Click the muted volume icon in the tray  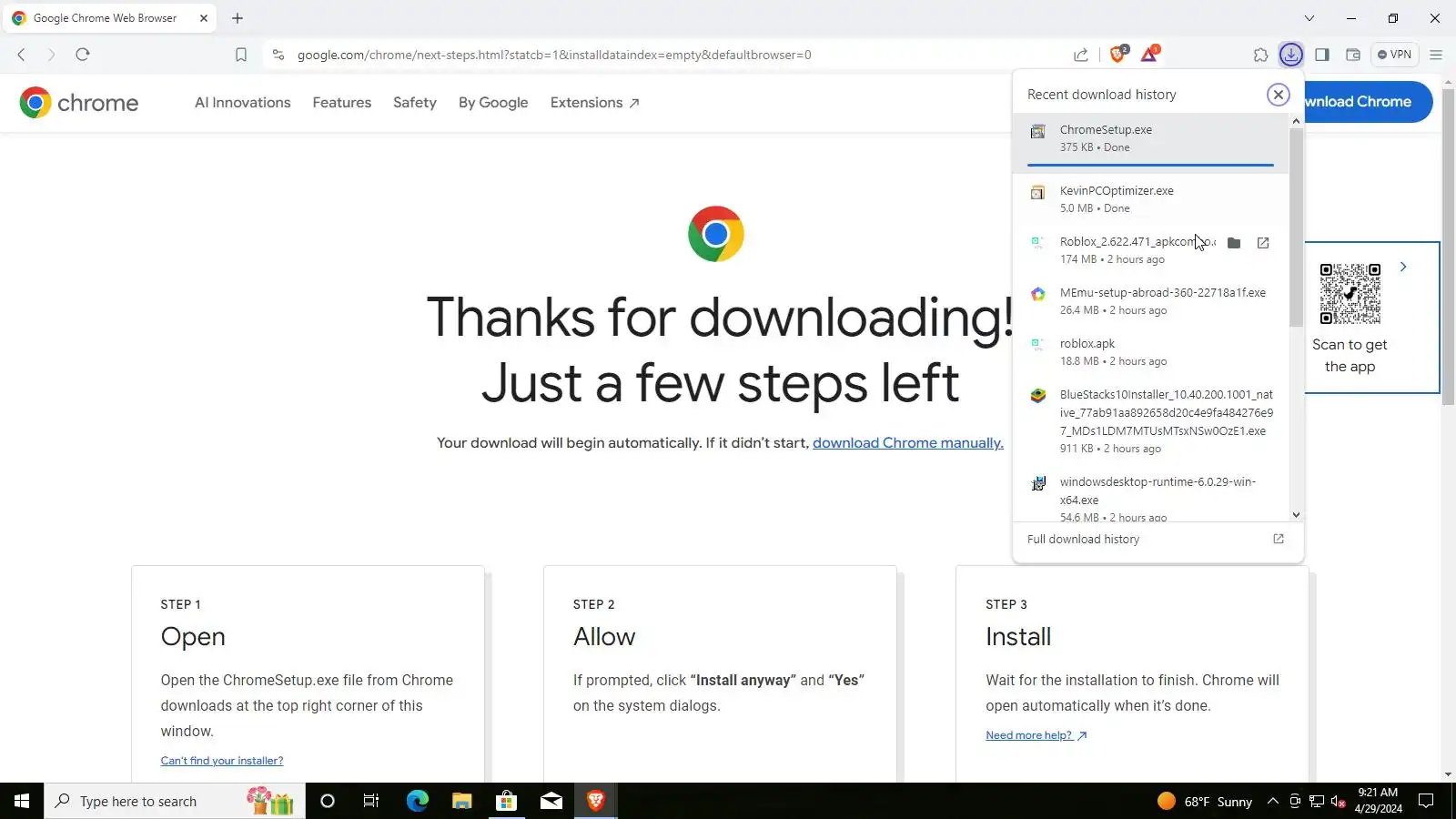[x=1338, y=801]
